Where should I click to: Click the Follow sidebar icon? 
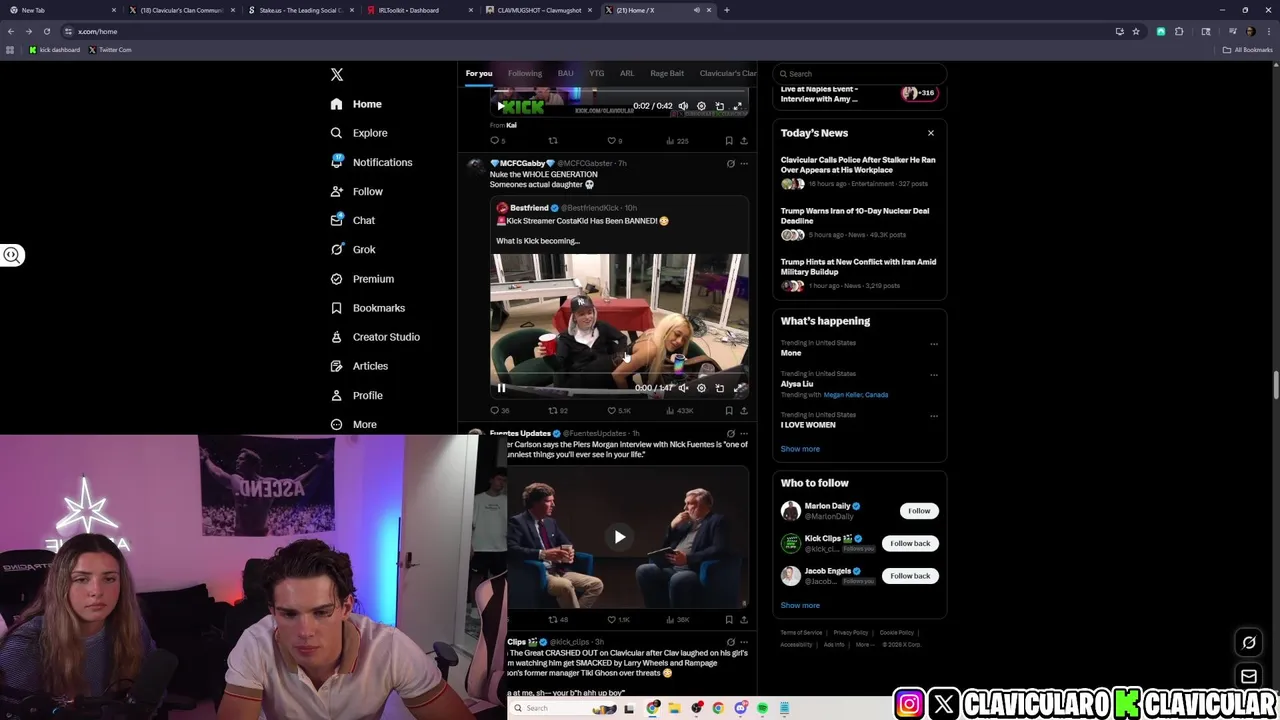(x=337, y=191)
